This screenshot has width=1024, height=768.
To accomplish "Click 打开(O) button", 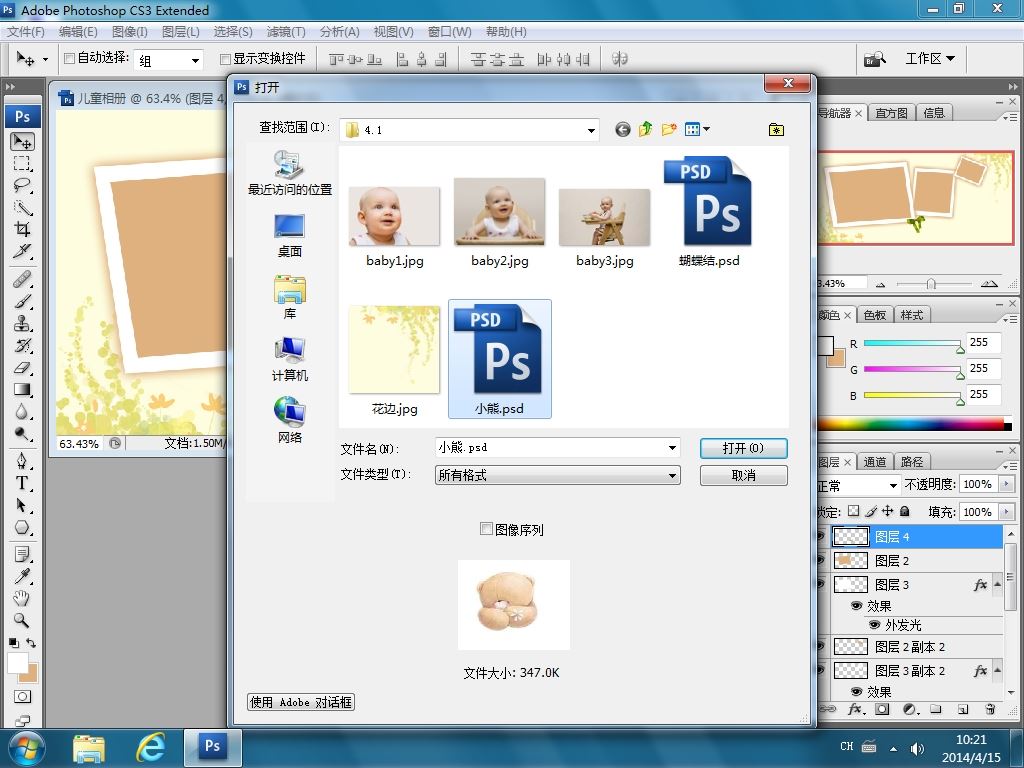I will [x=743, y=448].
